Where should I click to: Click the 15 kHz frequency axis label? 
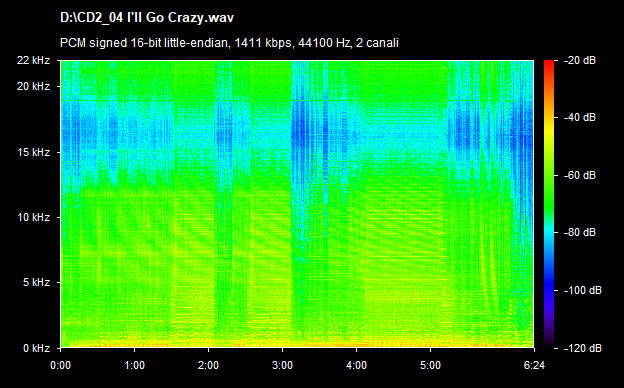pos(33,152)
